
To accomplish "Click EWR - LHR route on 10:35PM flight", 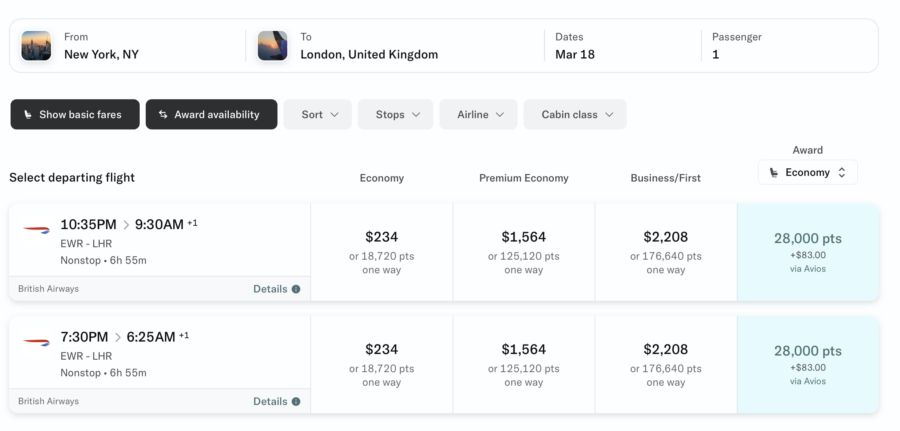I will (86, 243).
